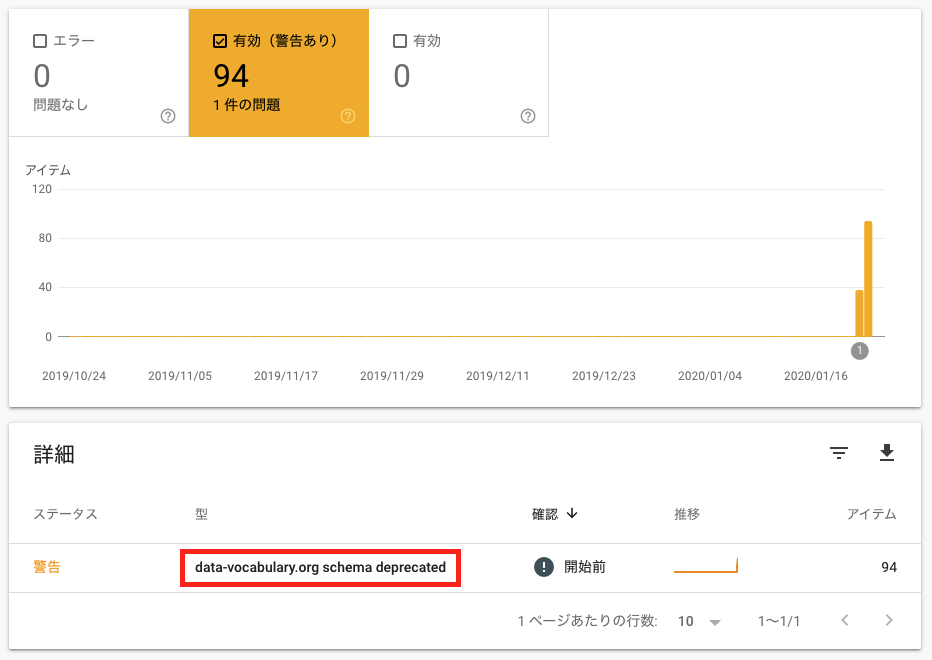Uncheck the 有効(警告あり) checkbox
The image size is (932, 660).
220,41
